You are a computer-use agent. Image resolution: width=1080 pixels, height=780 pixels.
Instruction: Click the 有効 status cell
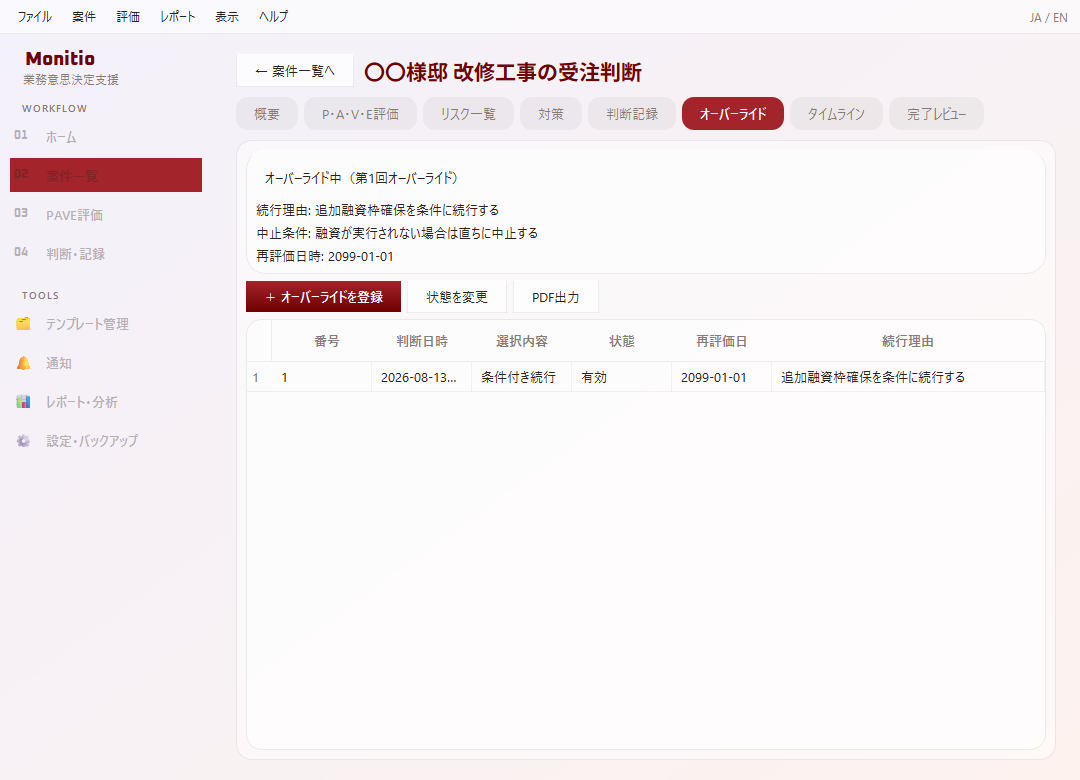tap(621, 378)
